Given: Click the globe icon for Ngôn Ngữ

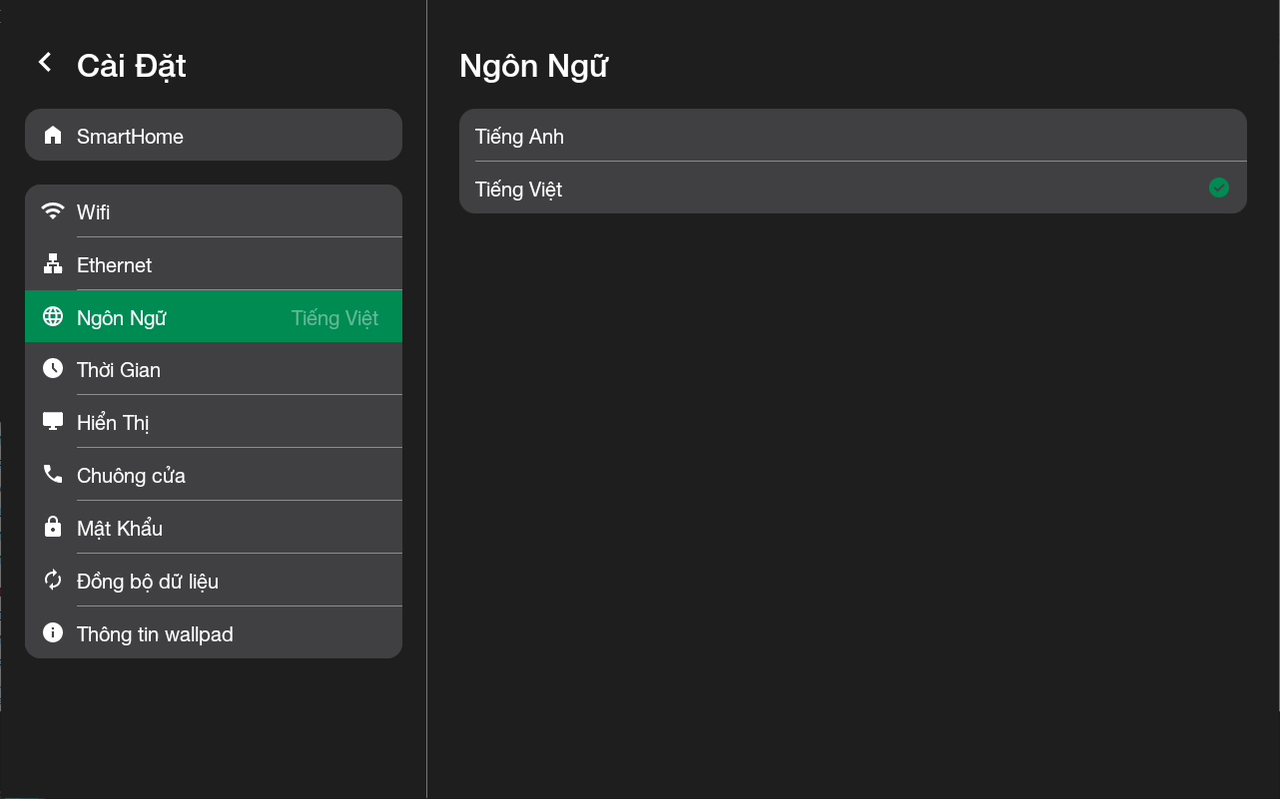Looking at the screenshot, I should (53, 317).
